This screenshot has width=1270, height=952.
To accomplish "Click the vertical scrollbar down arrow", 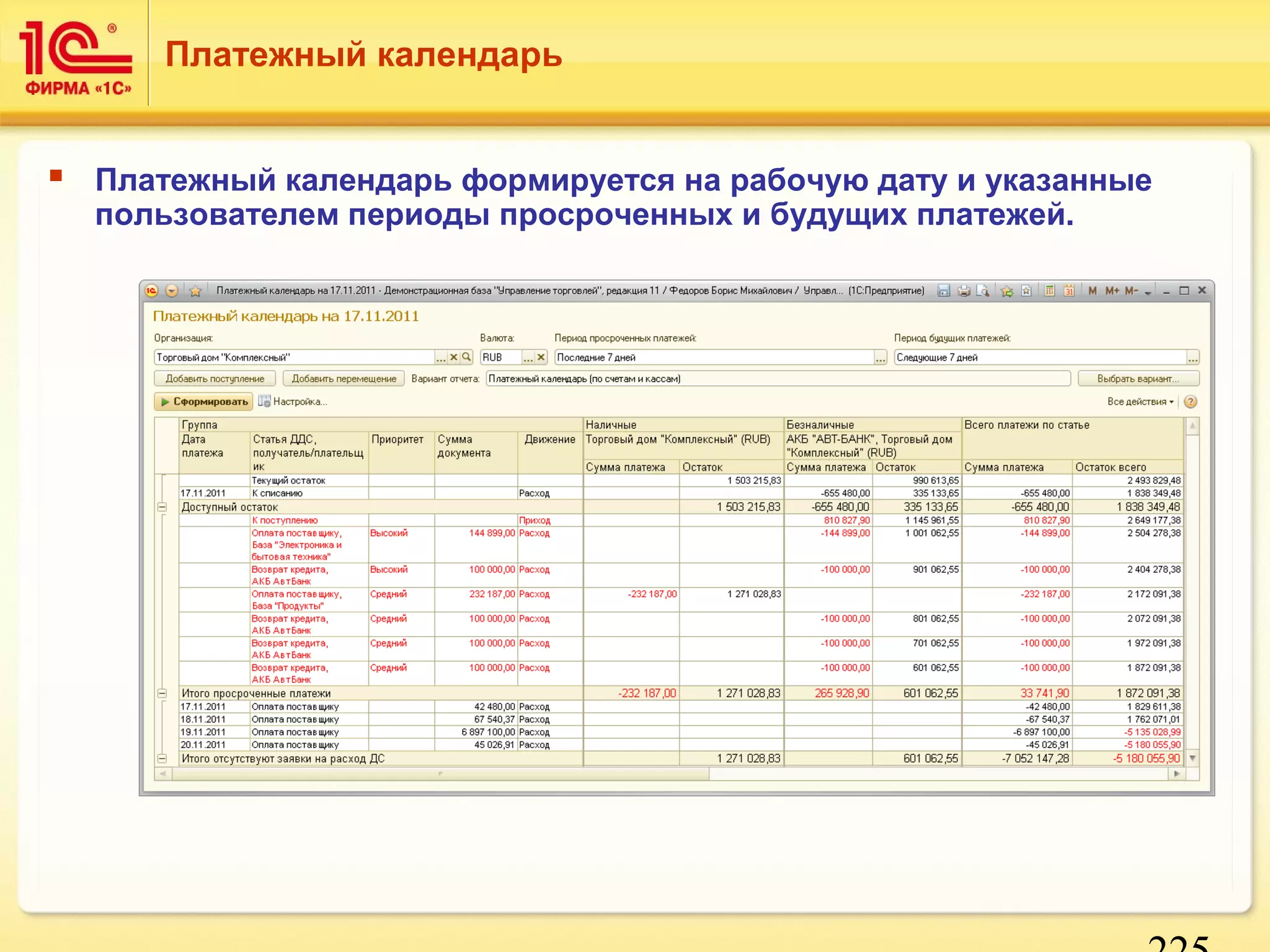I will coord(1192,758).
